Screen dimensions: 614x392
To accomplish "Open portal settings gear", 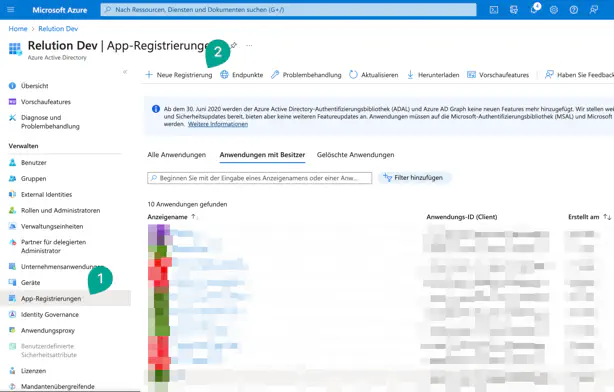I will (554, 10).
